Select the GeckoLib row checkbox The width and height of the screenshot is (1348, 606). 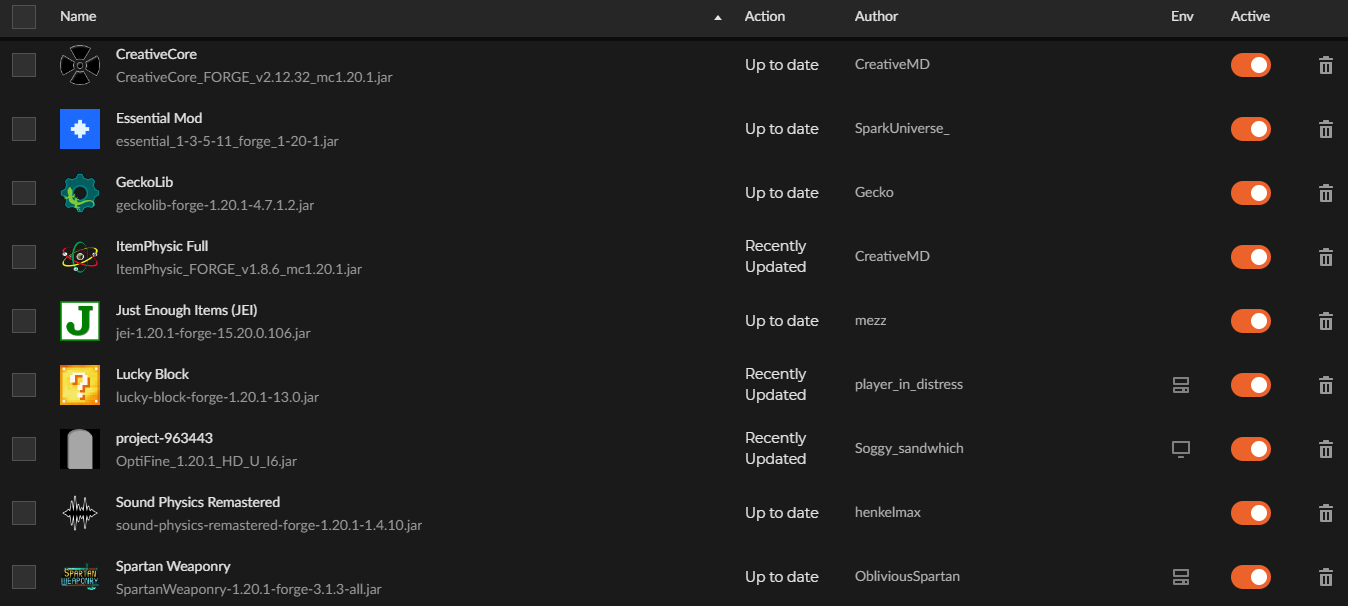coord(24,193)
